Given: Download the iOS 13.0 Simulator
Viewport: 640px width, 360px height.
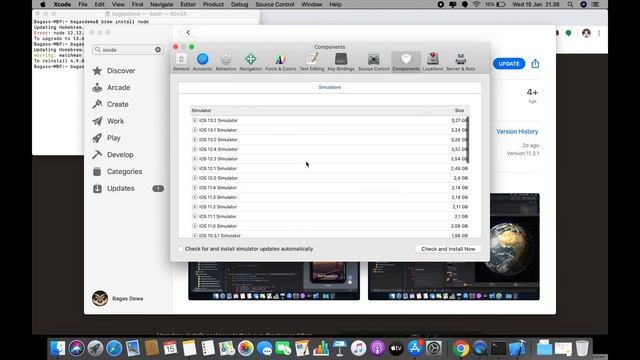Looking at the screenshot, I should pos(195,140).
